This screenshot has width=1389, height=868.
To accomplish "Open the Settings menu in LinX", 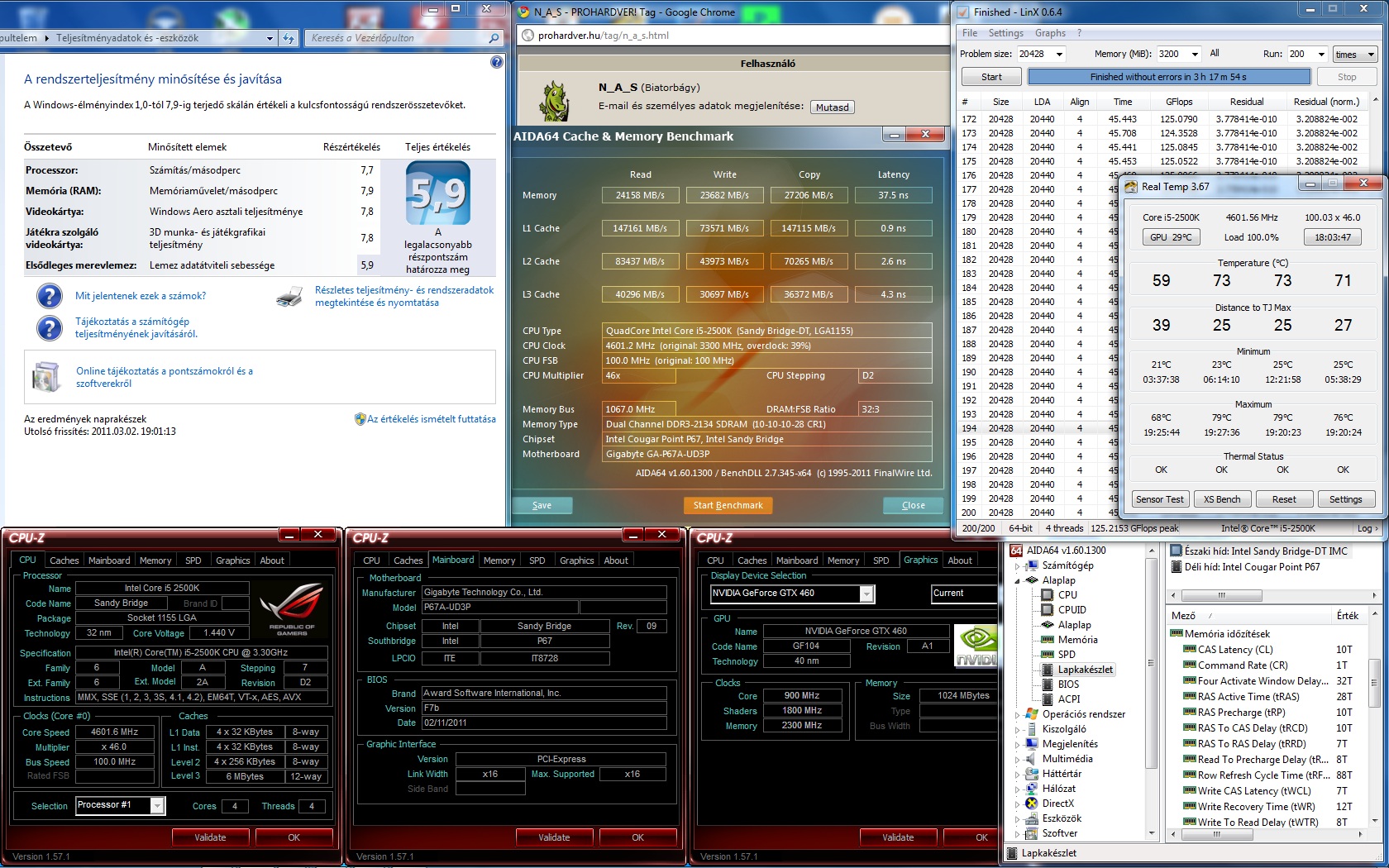I will click(x=1005, y=33).
